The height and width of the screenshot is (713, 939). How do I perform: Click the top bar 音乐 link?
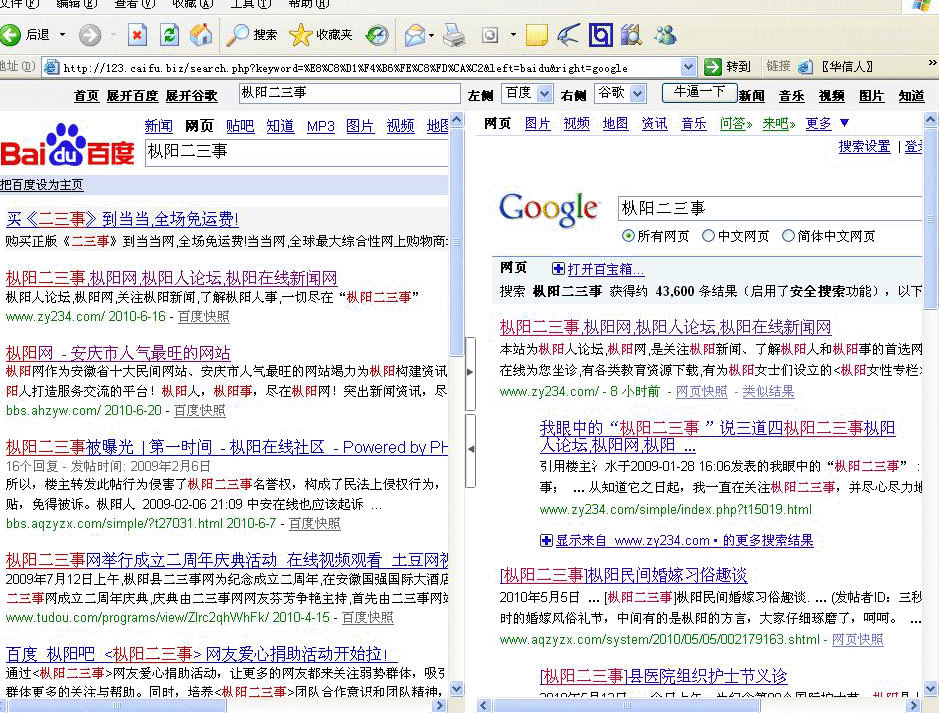pos(792,96)
